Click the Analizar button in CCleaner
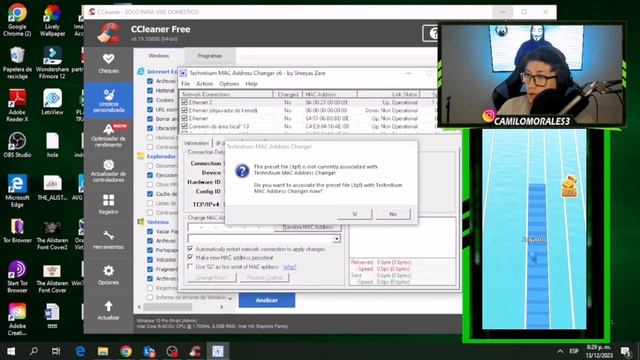The height and width of the screenshot is (360, 640). coord(267,300)
